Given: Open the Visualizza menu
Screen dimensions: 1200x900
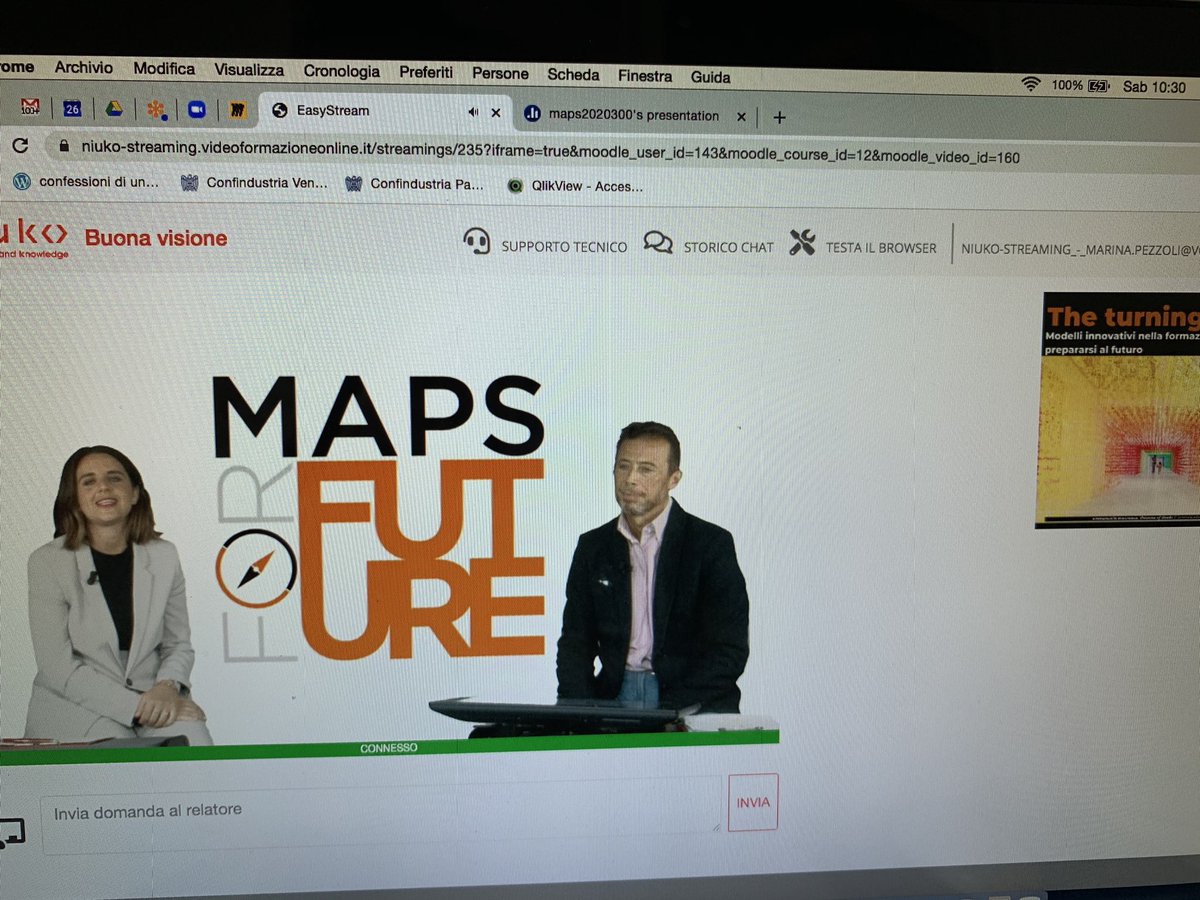Looking at the screenshot, I should (249, 70).
